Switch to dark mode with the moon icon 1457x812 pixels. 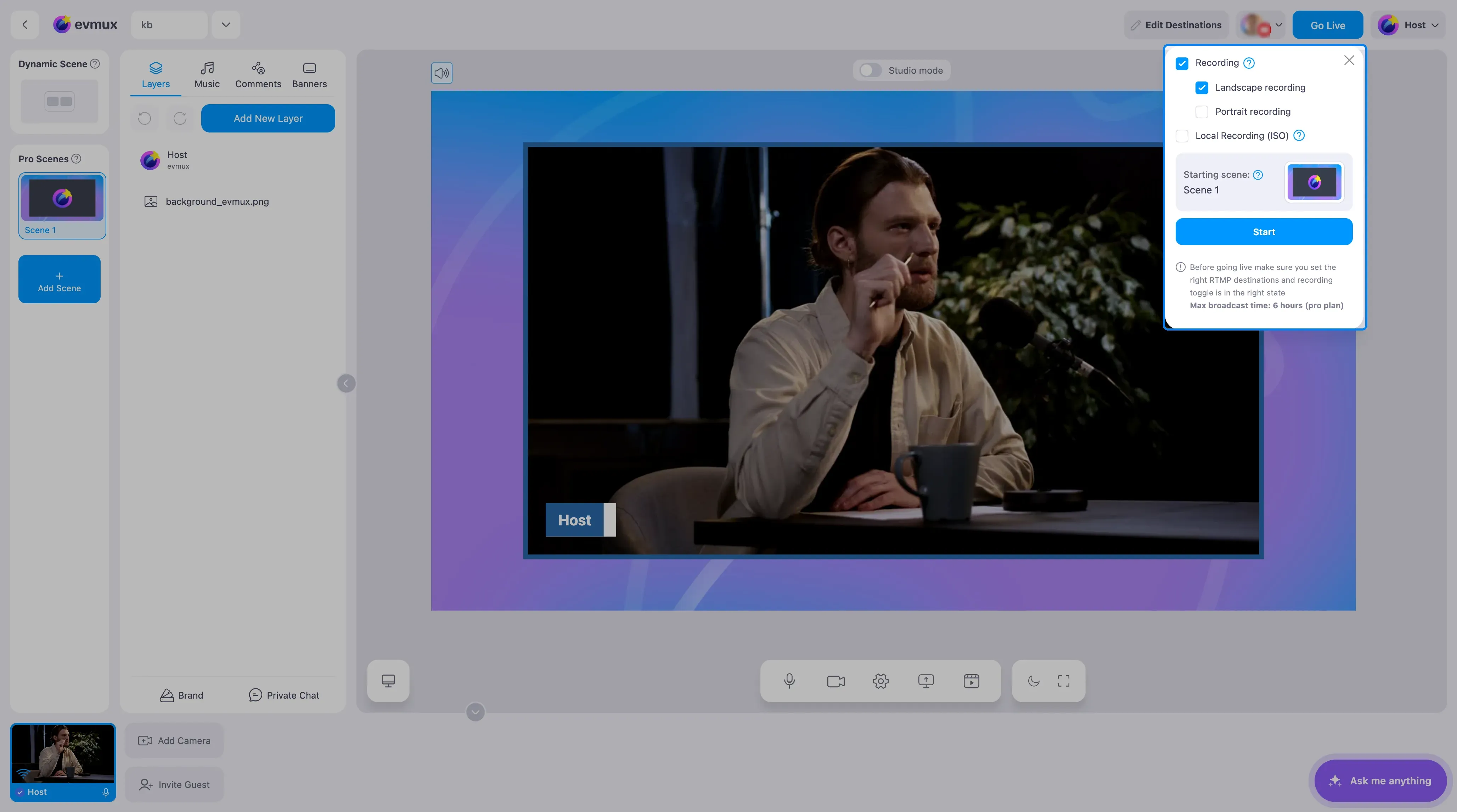point(1033,681)
